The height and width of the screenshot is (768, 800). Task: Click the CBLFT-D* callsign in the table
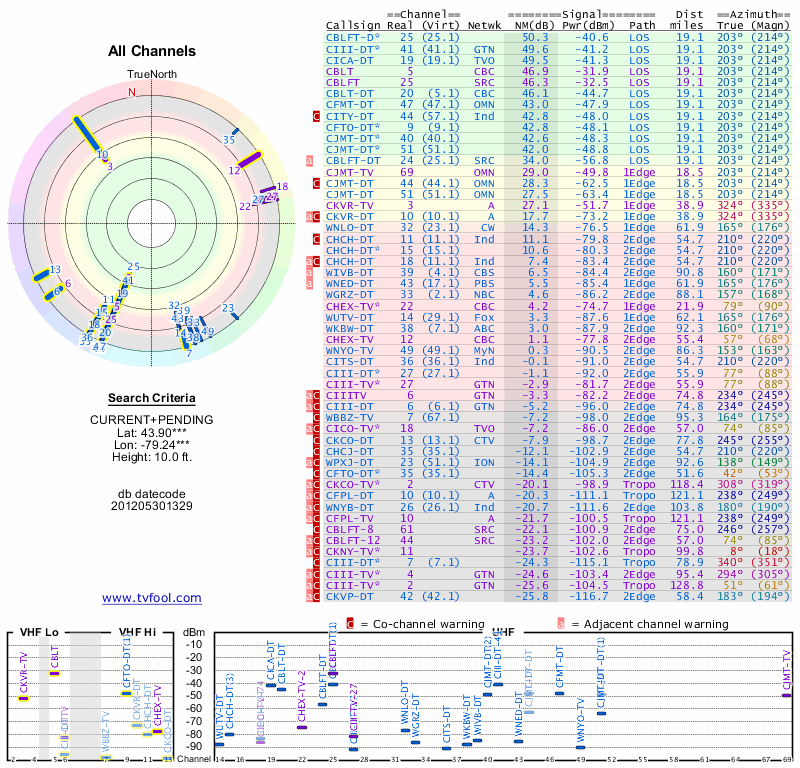click(352, 36)
